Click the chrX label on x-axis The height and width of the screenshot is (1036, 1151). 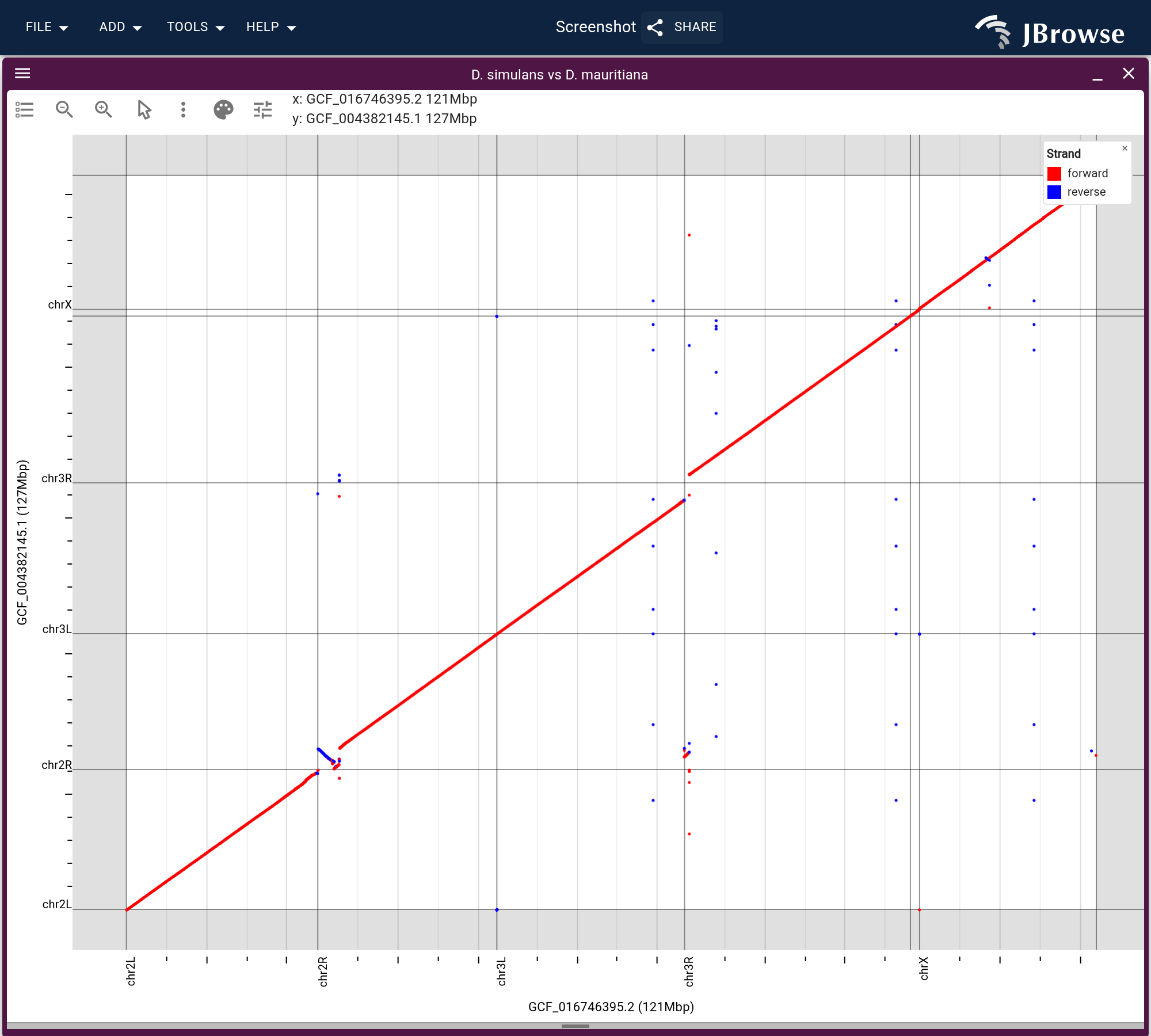coord(924,969)
